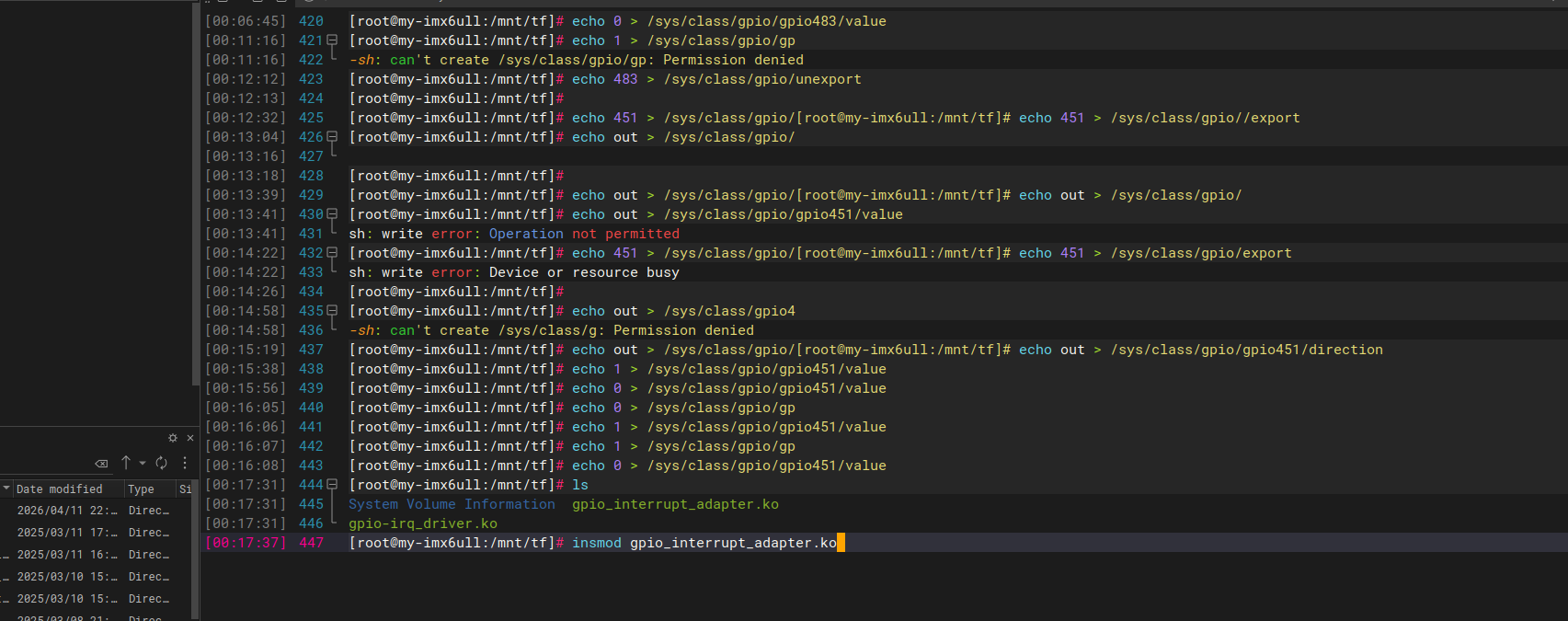
Task: Click timestamp [00:06:45]
Action: coord(246,21)
